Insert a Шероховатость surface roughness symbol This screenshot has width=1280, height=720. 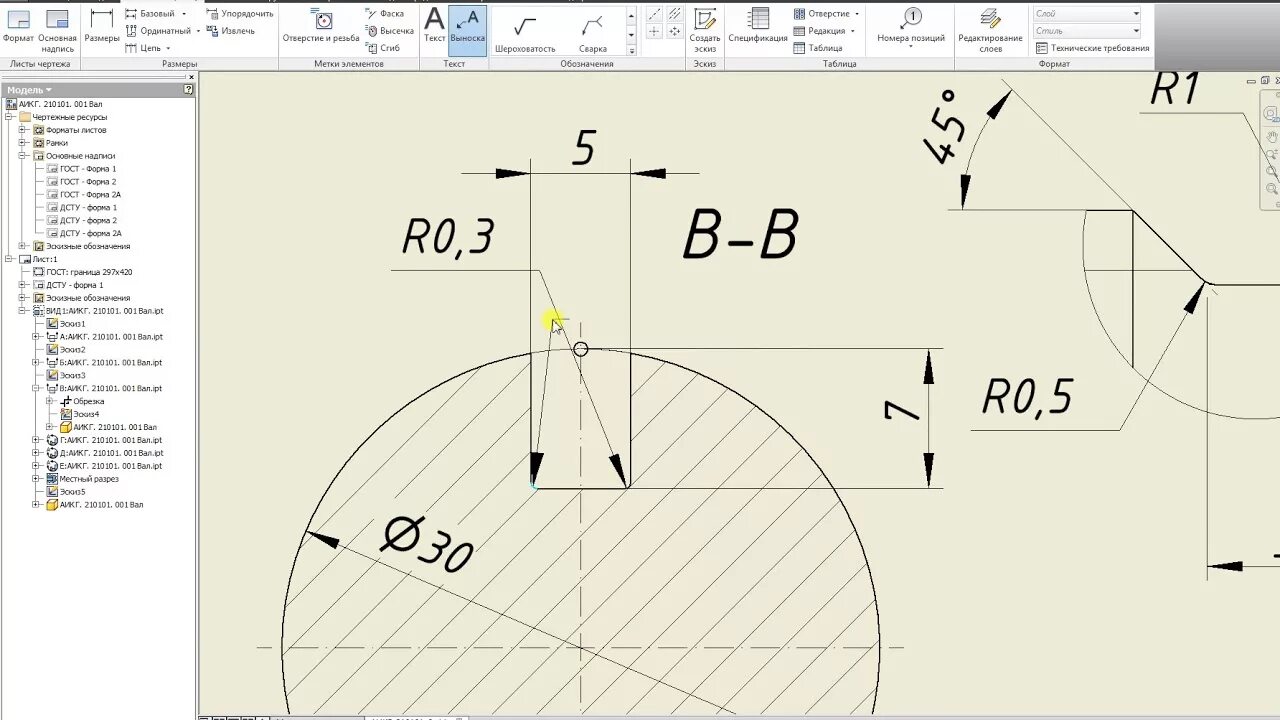(525, 33)
